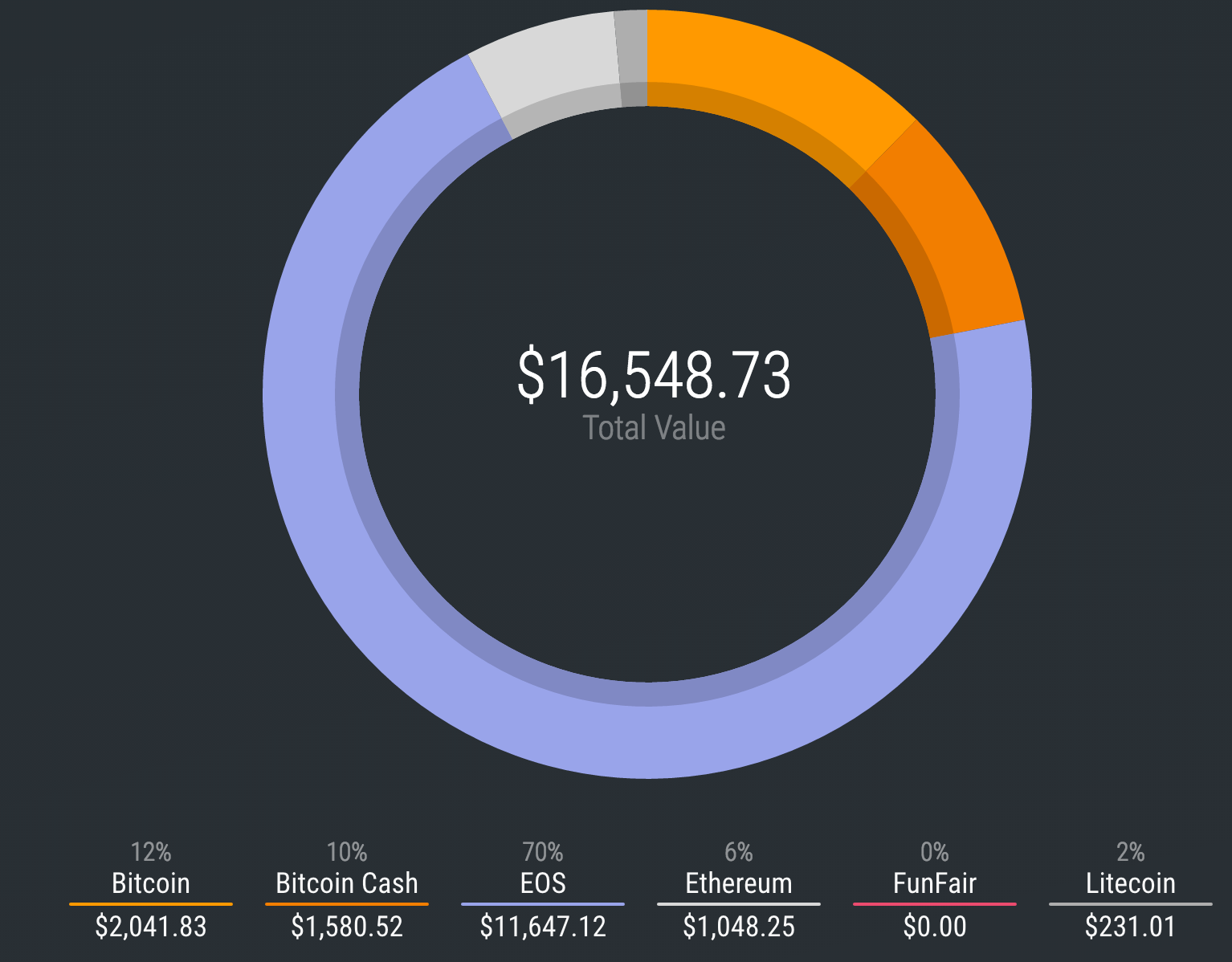The width and height of the screenshot is (1232, 962).
Task: Click the 0% FunFair percentage
Action: (935, 851)
